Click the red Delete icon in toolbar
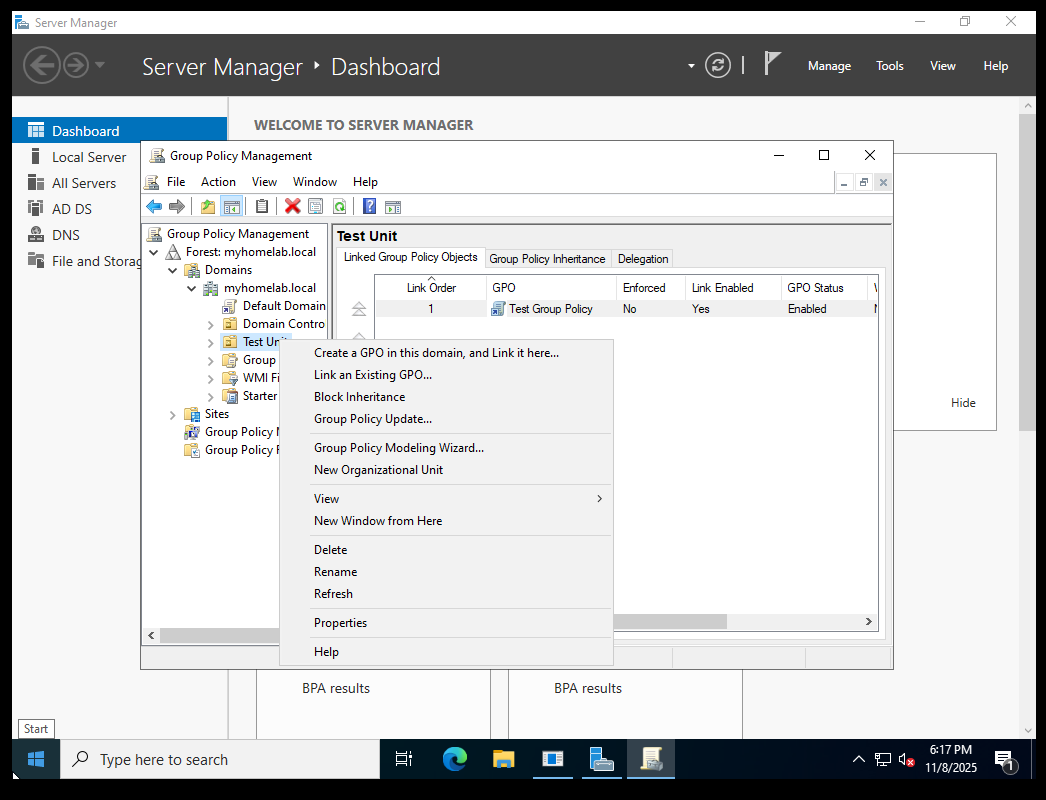The image size is (1046, 800). click(292, 206)
